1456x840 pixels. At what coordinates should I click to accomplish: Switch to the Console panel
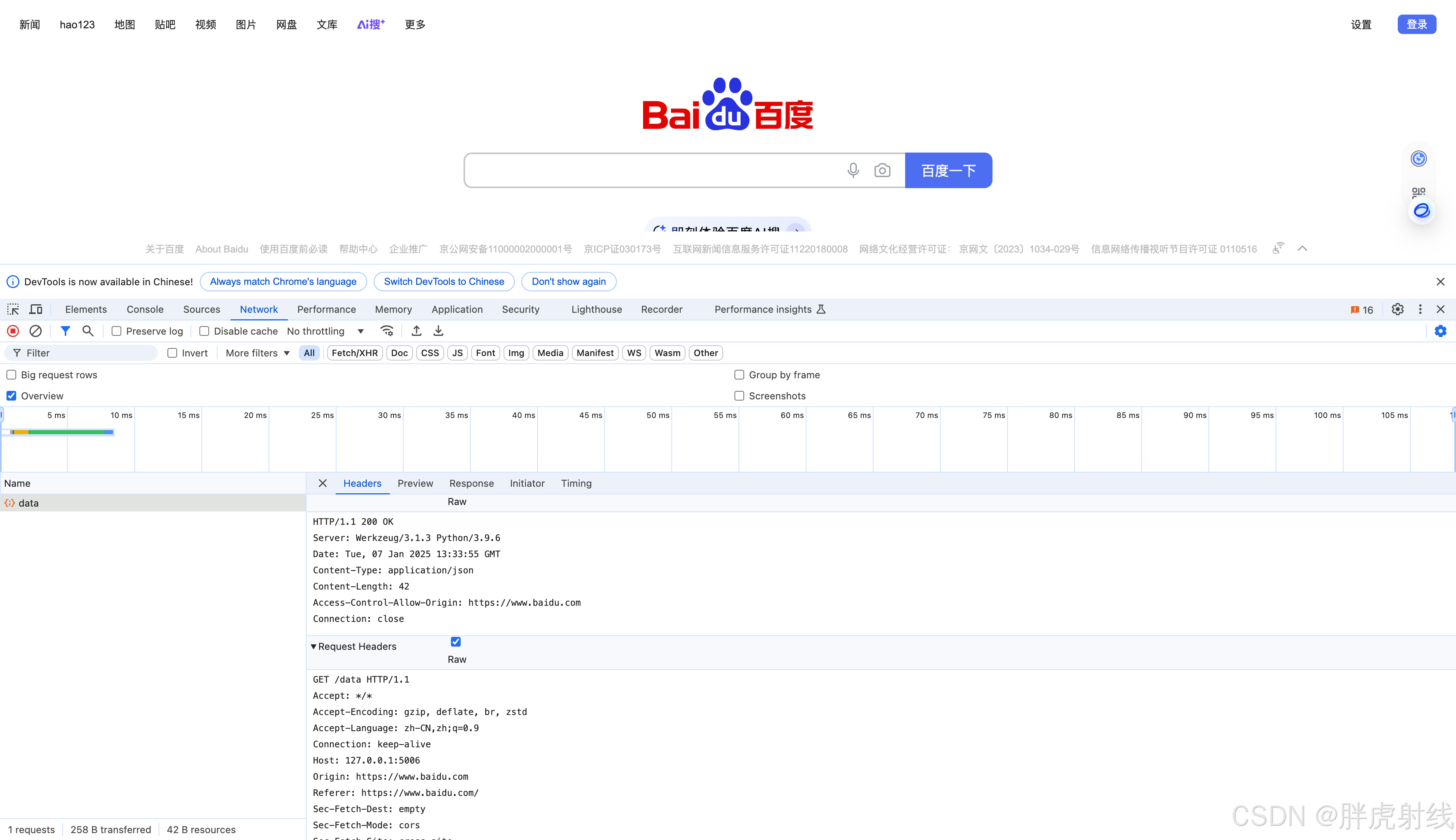point(145,309)
